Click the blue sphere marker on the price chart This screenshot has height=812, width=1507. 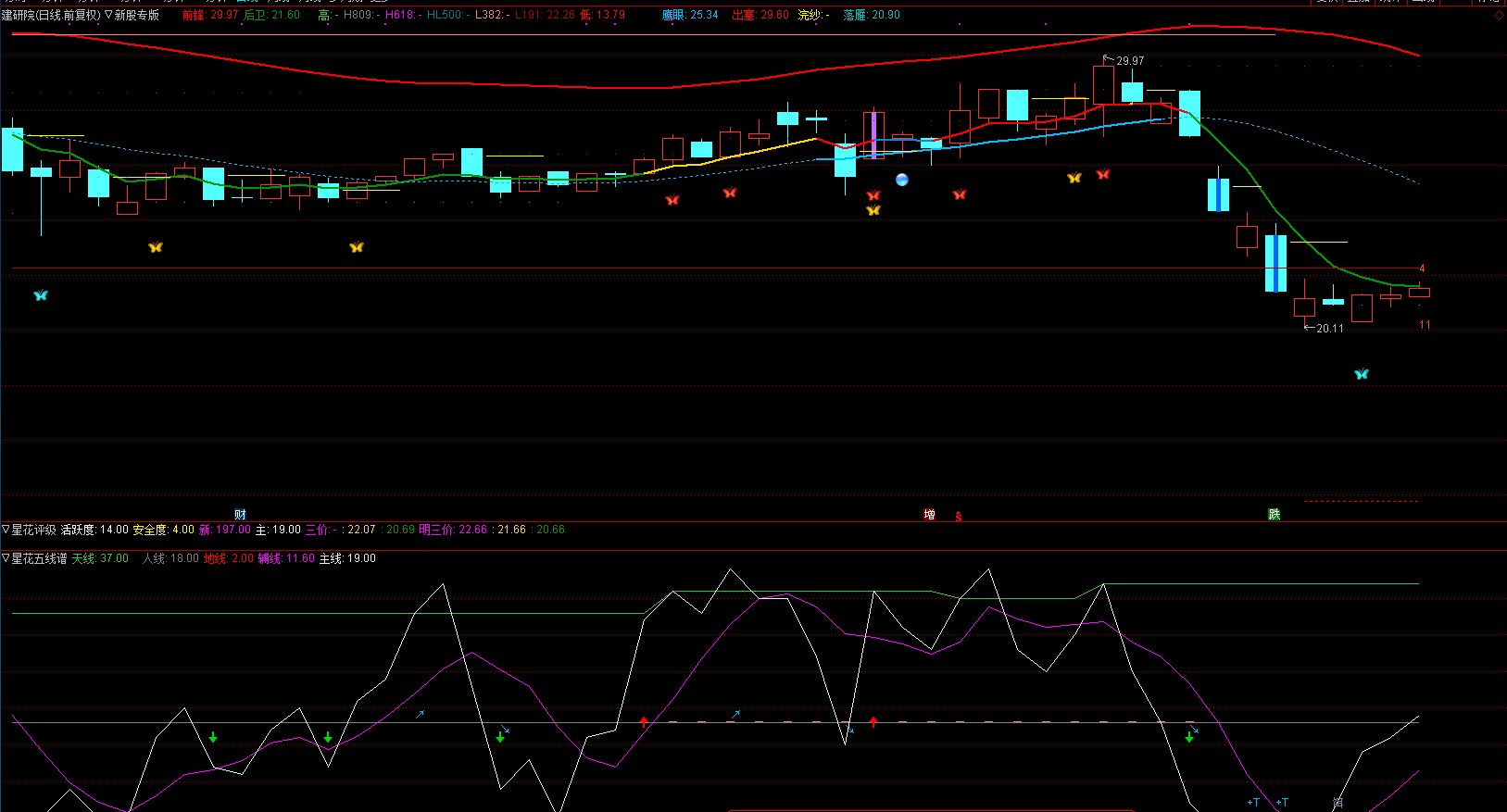(x=902, y=180)
